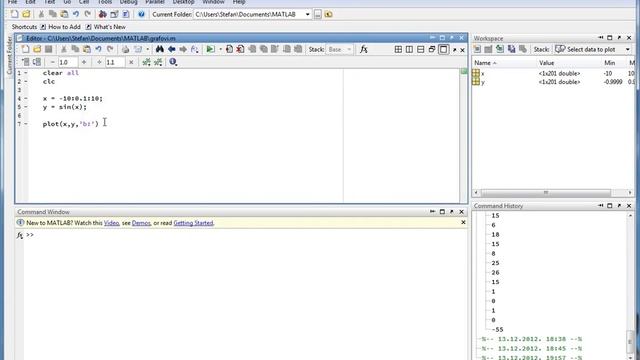Open the Tools menu
The width and height of the screenshot is (640, 360).
click(x=104, y=2)
